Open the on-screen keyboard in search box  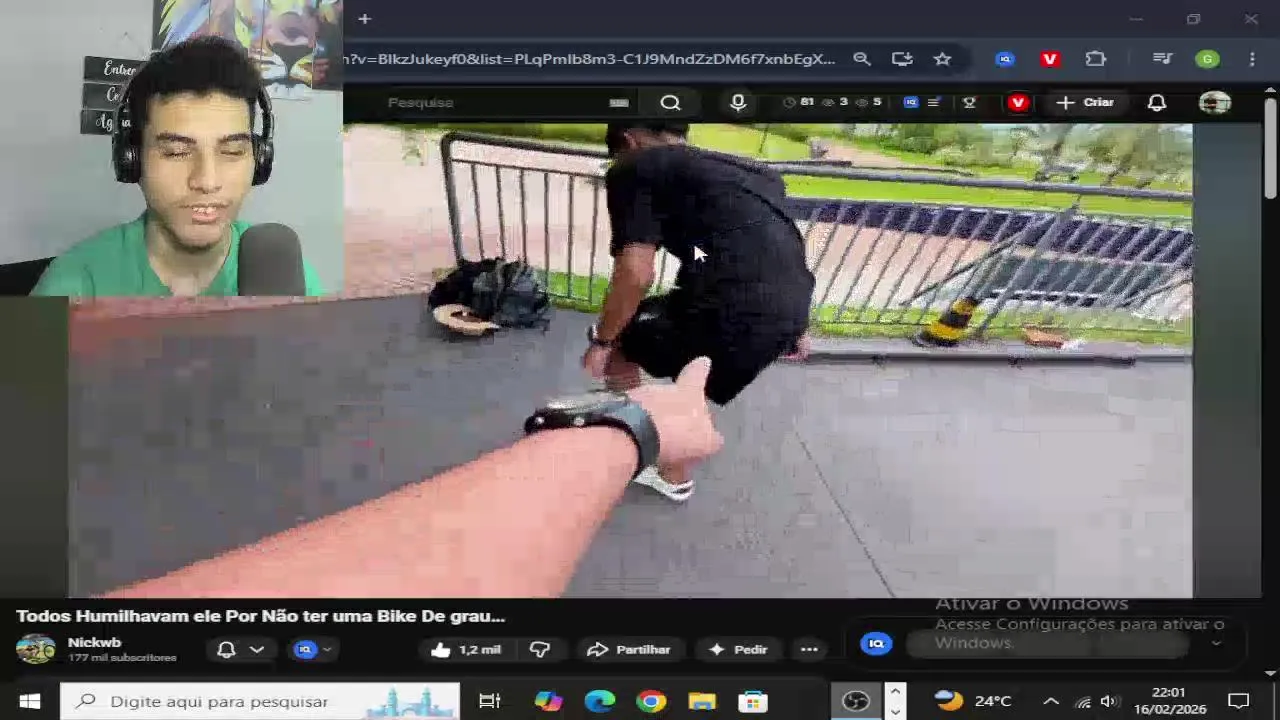click(619, 102)
